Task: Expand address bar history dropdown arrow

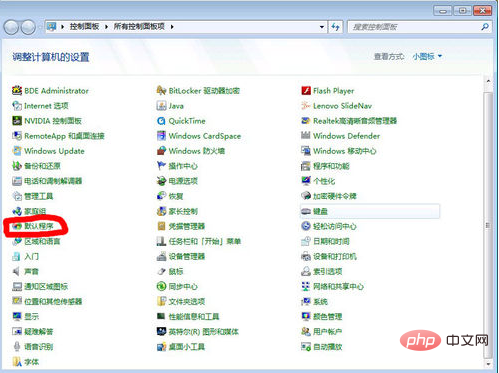Action: (322, 27)
